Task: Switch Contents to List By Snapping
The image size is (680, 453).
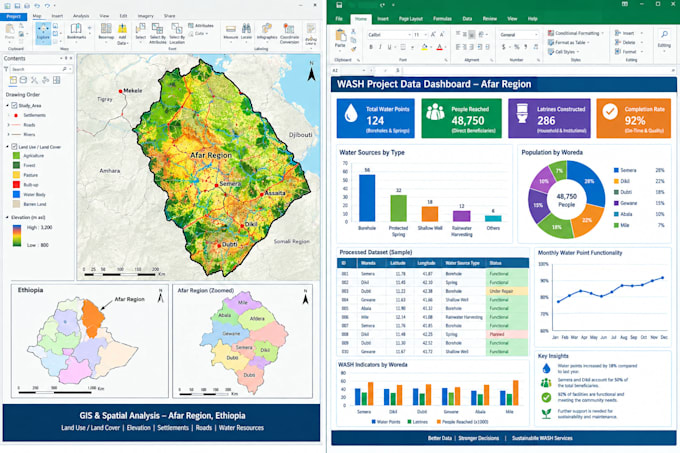Action: point(56,80)
